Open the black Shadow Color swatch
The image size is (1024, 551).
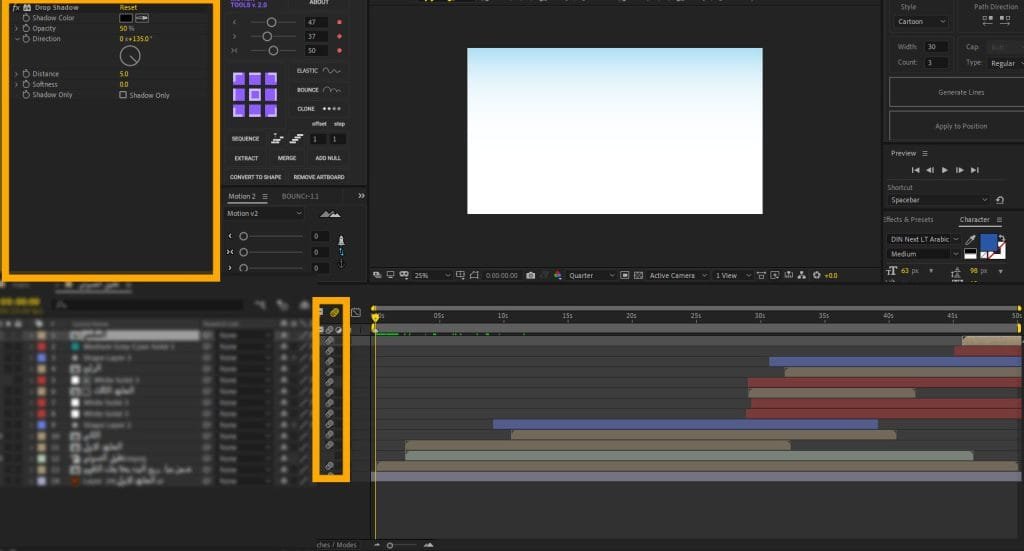(x=126, y=18)
